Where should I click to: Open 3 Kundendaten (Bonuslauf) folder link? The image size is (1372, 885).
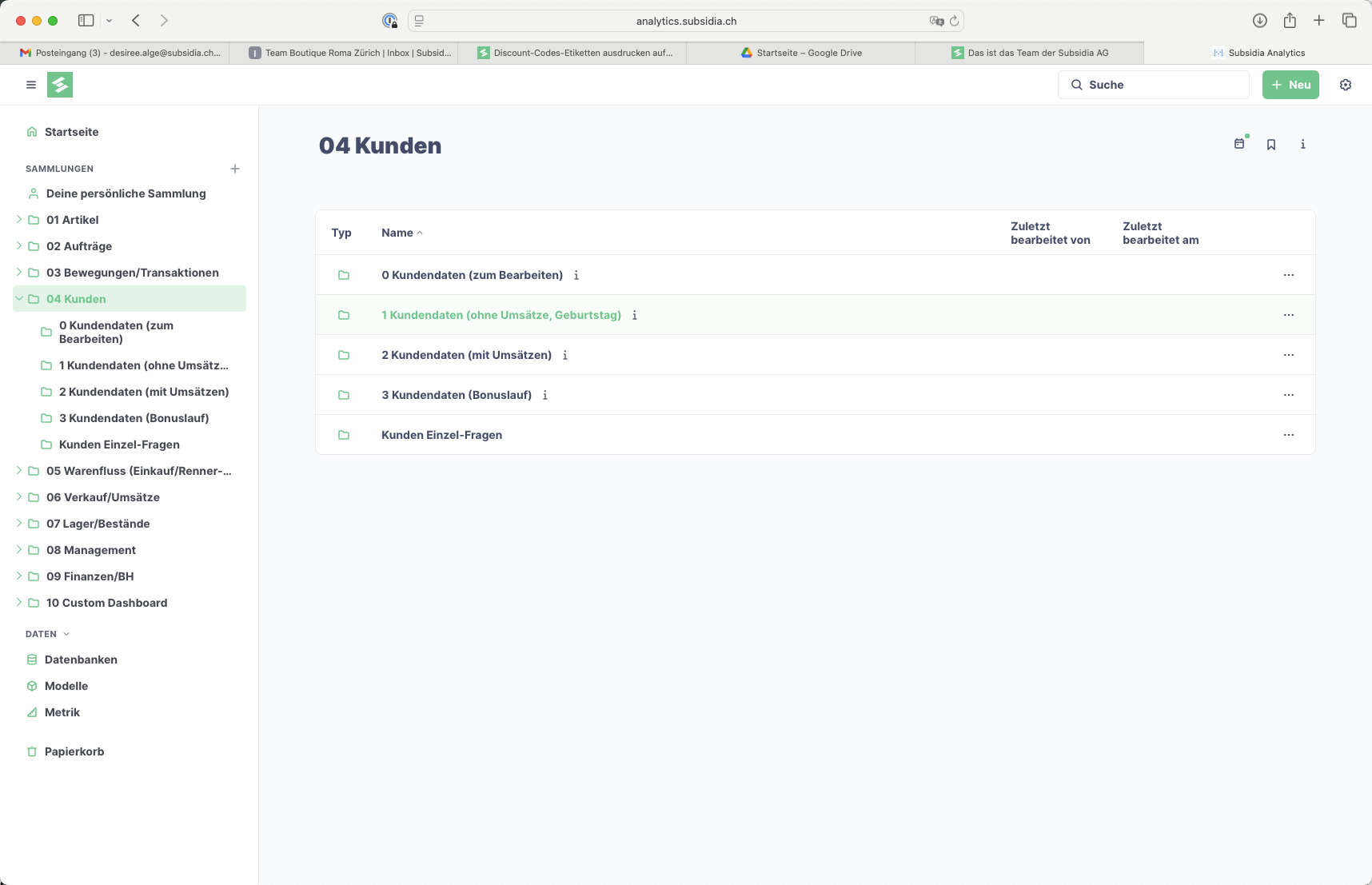457,395
